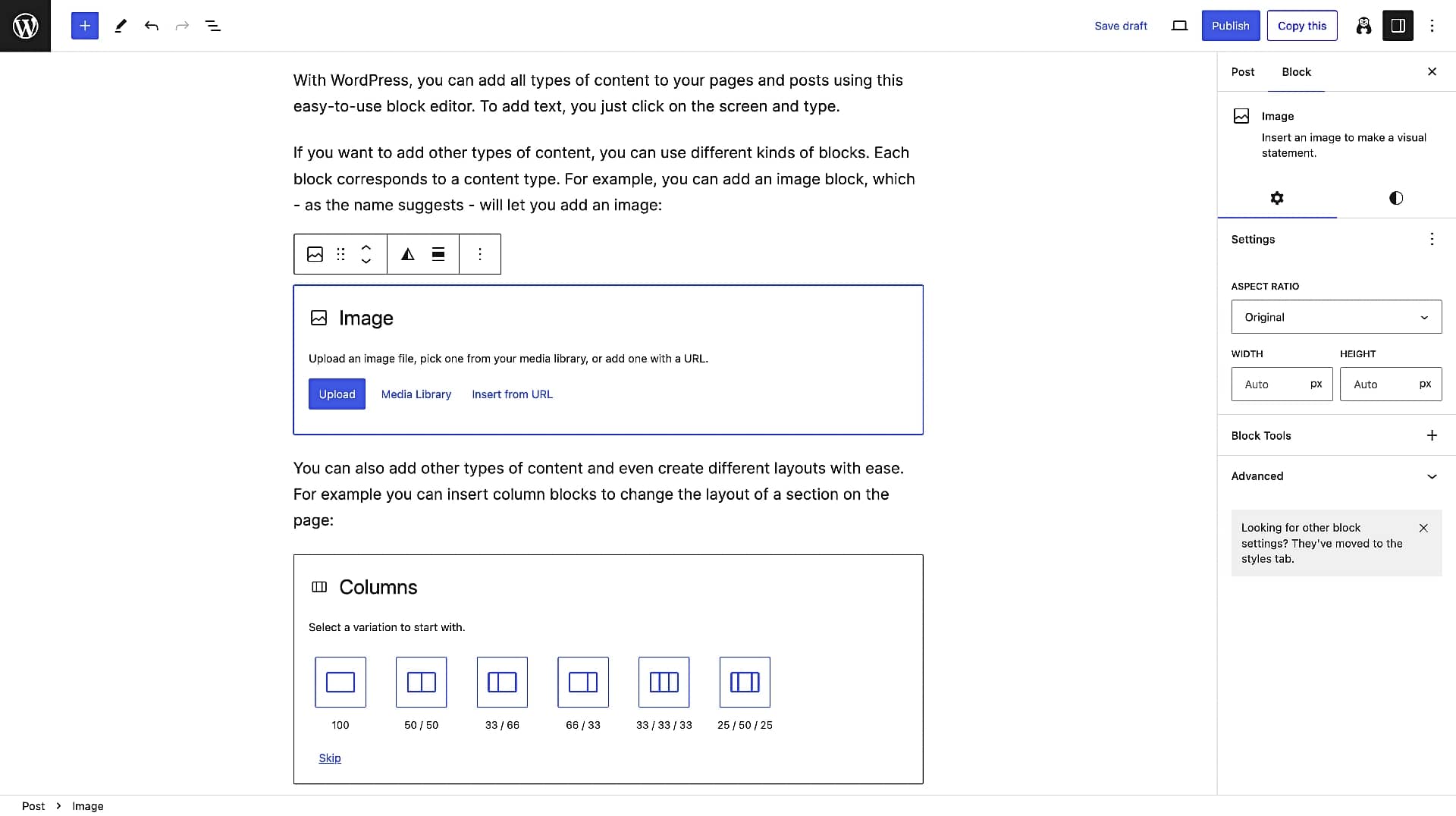Image resolution: width=1456 pixels, height=816 pixels.
Task: Click the Image block type icon in toolbar
Action: pos(315,254)
